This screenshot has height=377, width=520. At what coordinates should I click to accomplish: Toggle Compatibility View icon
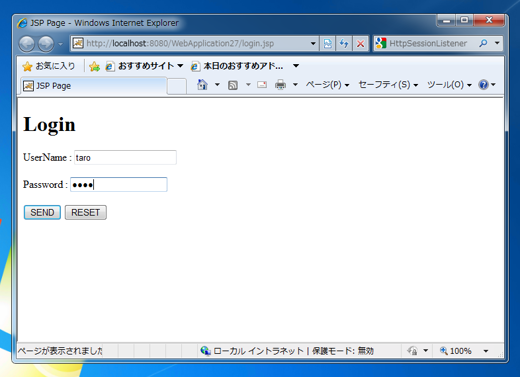click(x=328, y=43)
